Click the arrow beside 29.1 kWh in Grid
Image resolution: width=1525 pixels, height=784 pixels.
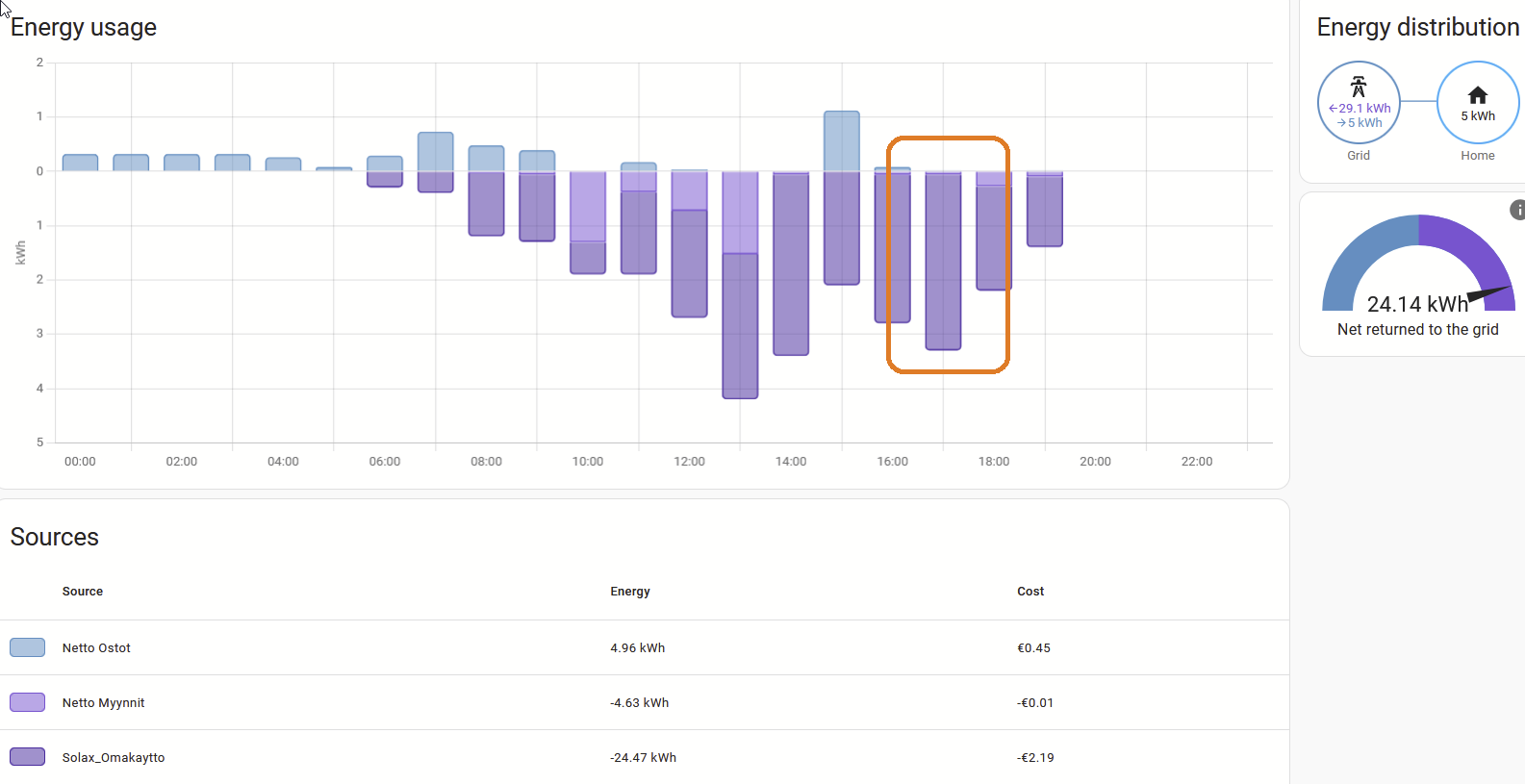[x=1333, y=109]
